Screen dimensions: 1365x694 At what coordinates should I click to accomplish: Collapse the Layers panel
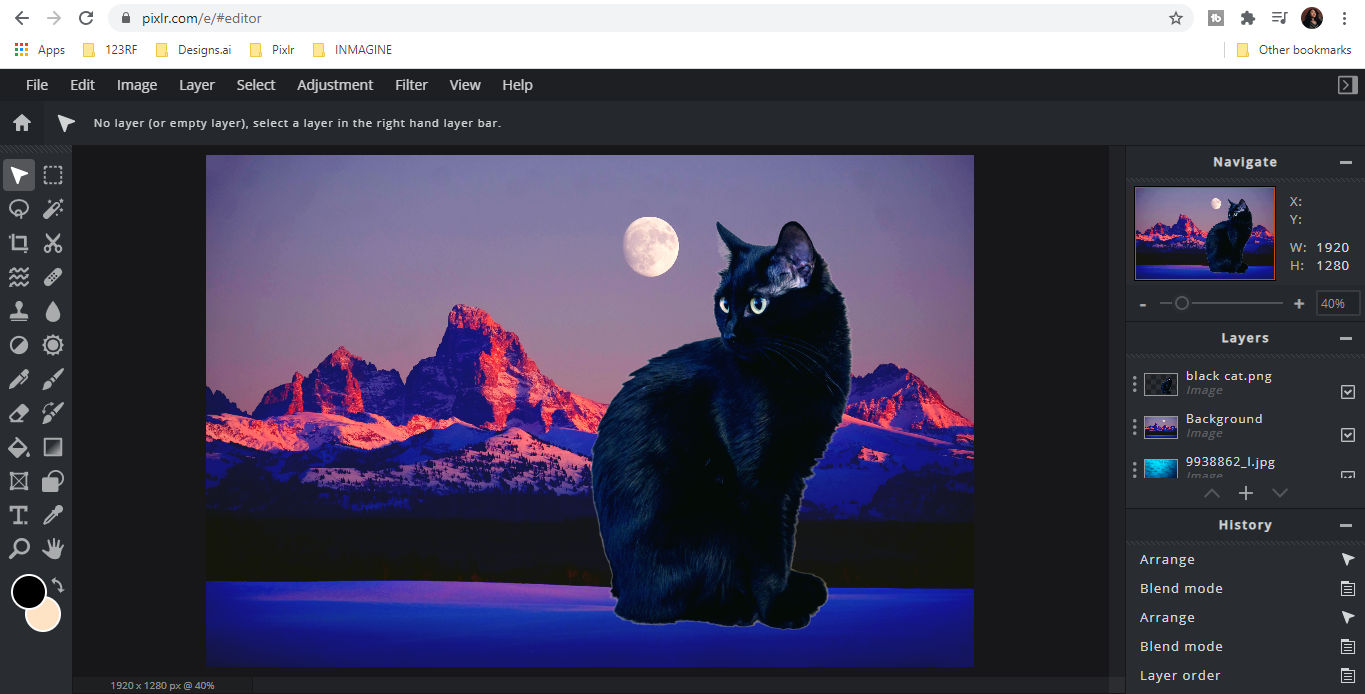[x=1346, y=338]
